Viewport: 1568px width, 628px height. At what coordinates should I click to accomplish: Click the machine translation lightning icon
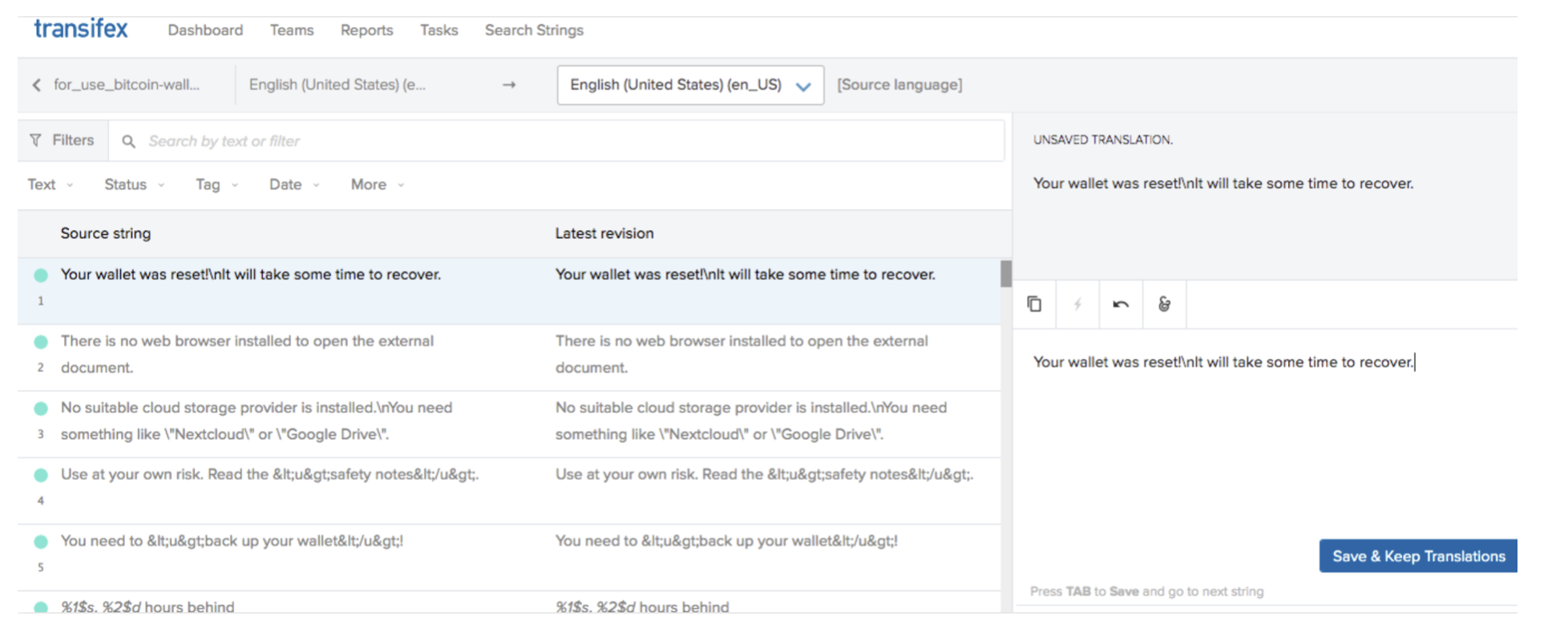(1077, 304)
